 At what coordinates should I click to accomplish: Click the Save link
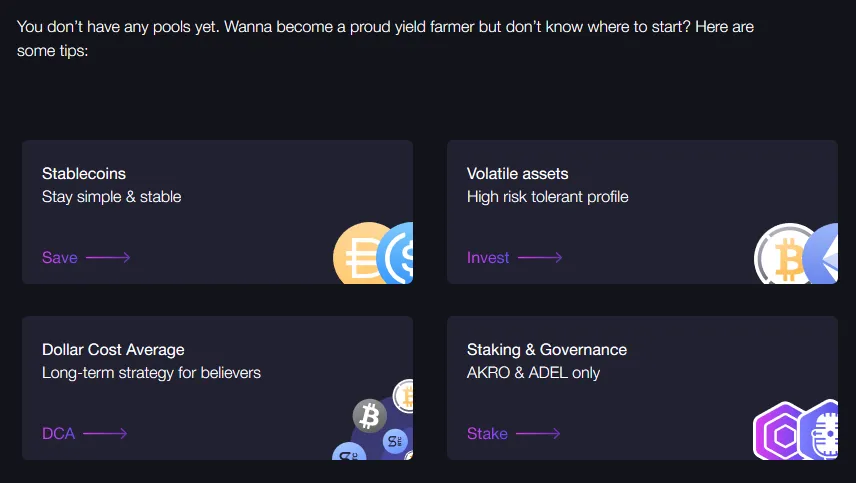click(60, 258)
